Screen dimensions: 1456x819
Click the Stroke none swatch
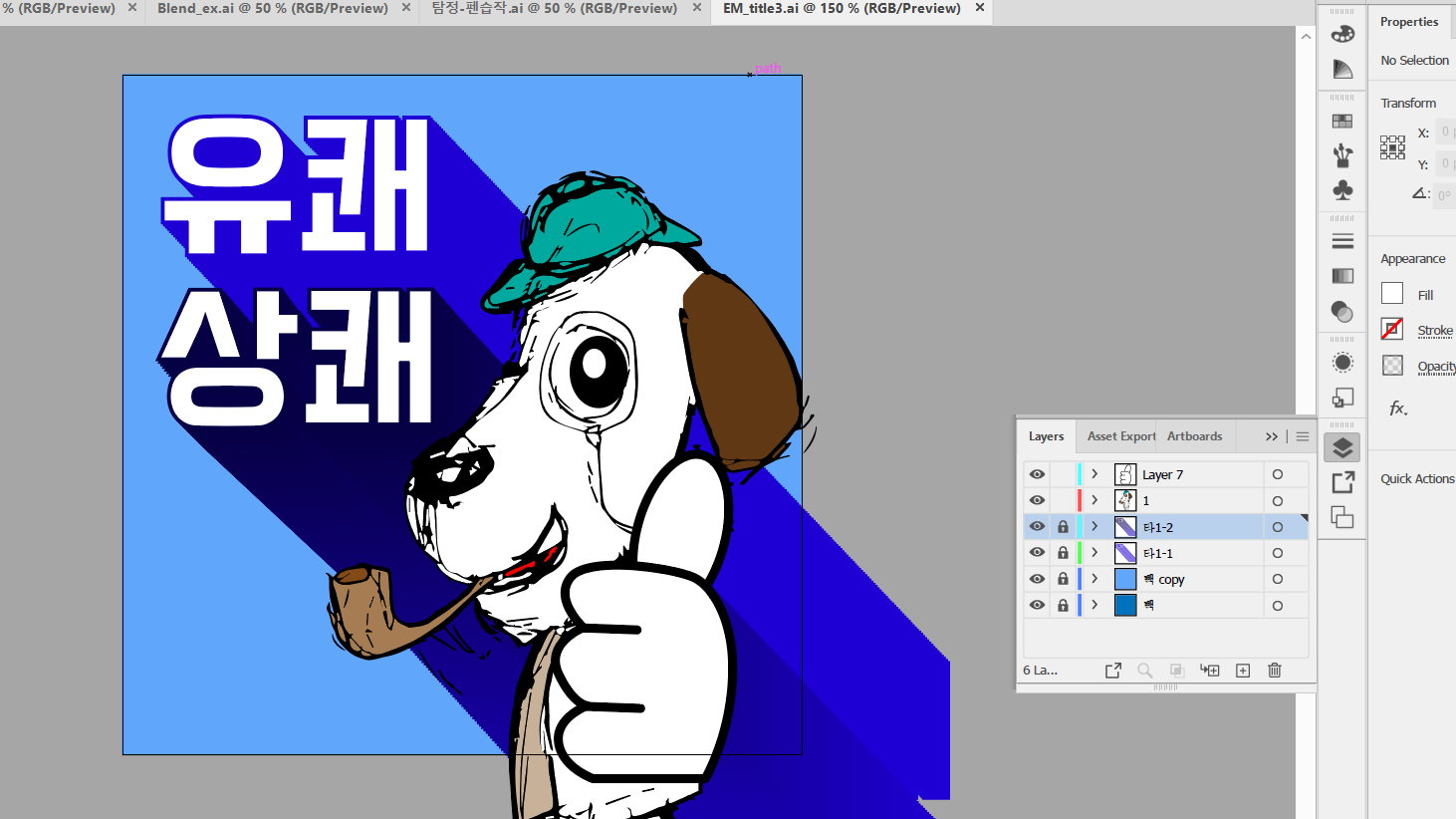pyautogui.click(x=1392, y=329)
